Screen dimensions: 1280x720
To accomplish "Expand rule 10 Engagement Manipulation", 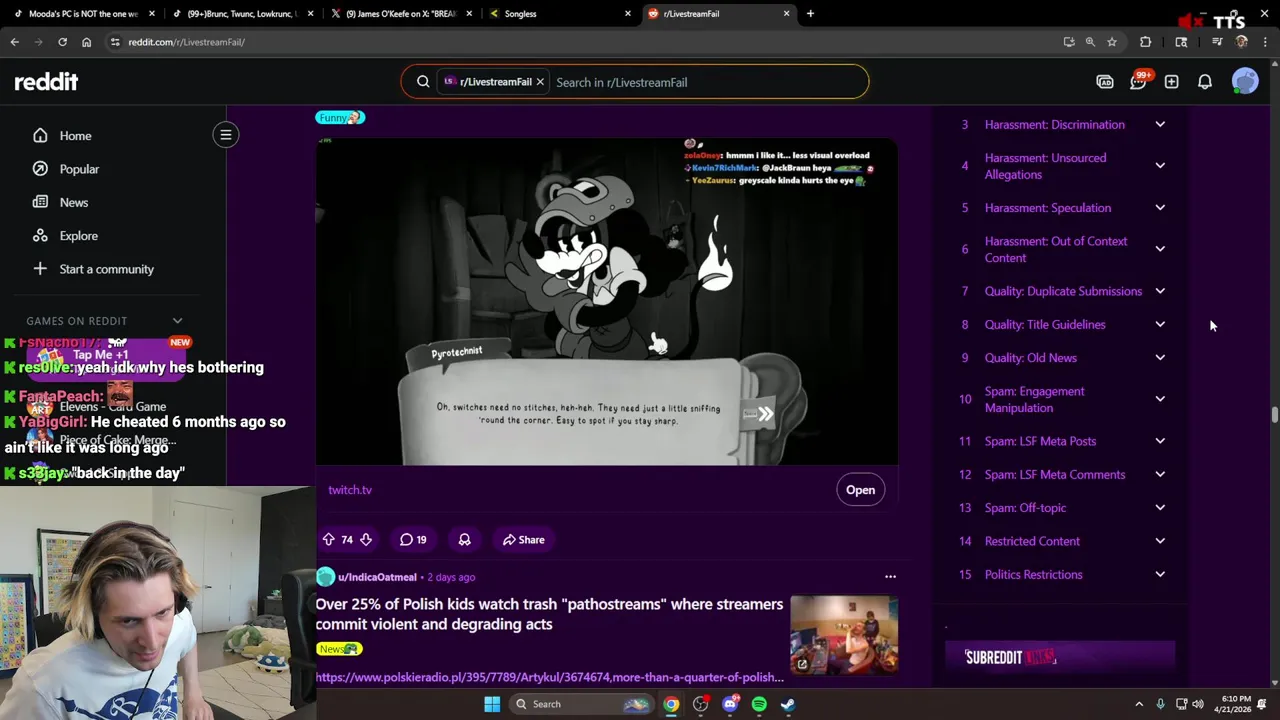I will pyautogui.click(x=1160, y=399).
